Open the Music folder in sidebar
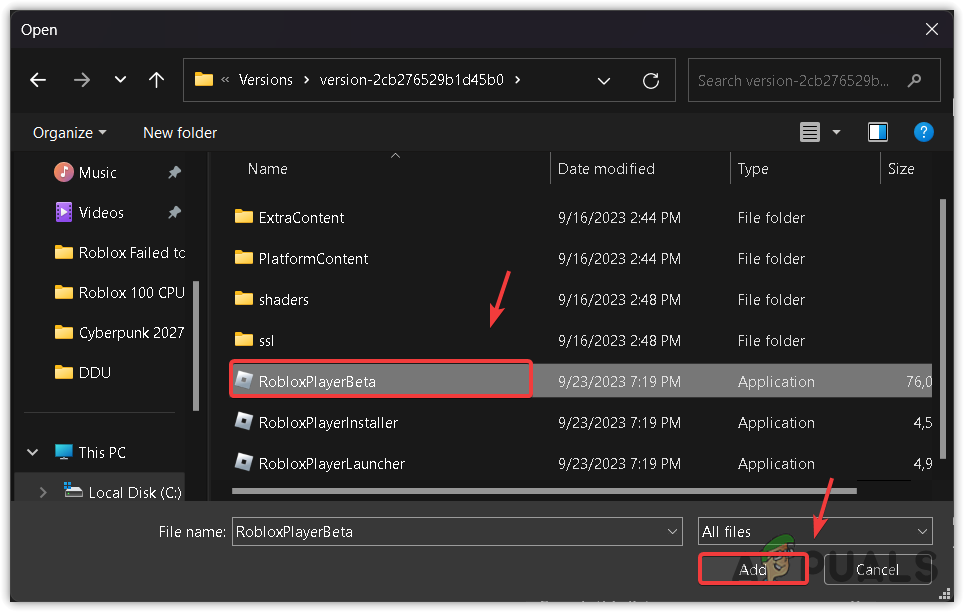The height and width of the screenshot is (612, 964). click(97, 172)
